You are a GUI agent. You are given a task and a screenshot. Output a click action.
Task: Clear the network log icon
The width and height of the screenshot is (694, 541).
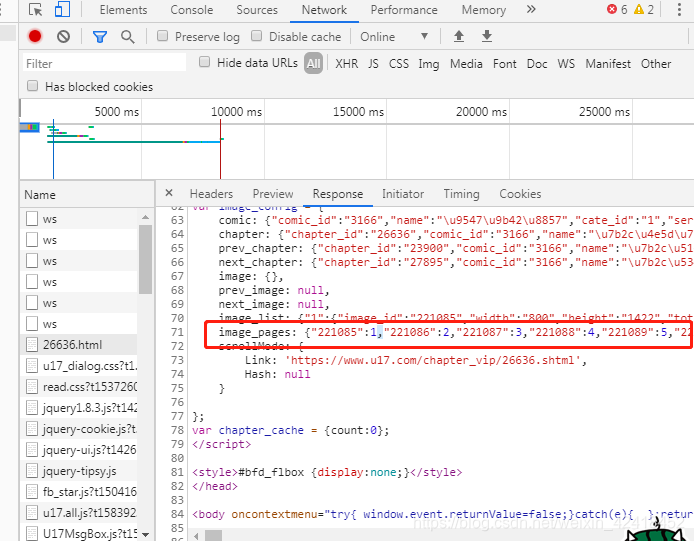63,36
